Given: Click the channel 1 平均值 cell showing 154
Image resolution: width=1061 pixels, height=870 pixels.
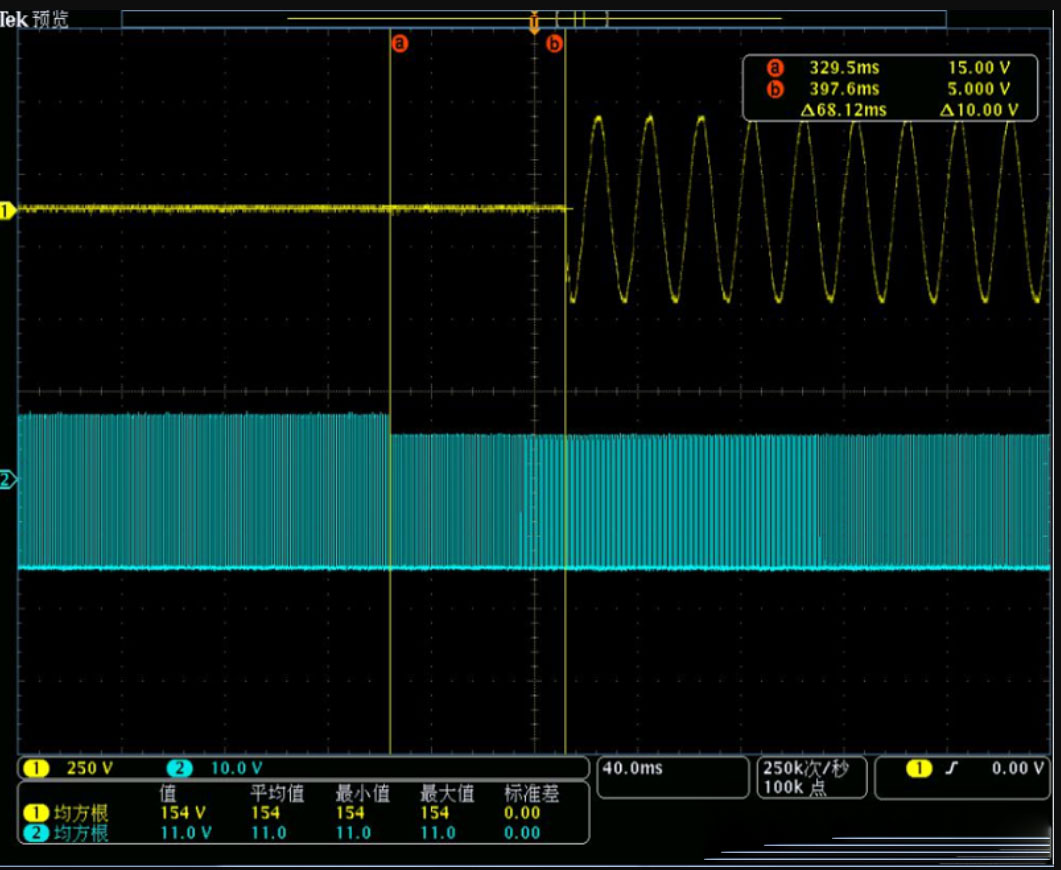Looking at the screenshot, I should pos(265,812).
